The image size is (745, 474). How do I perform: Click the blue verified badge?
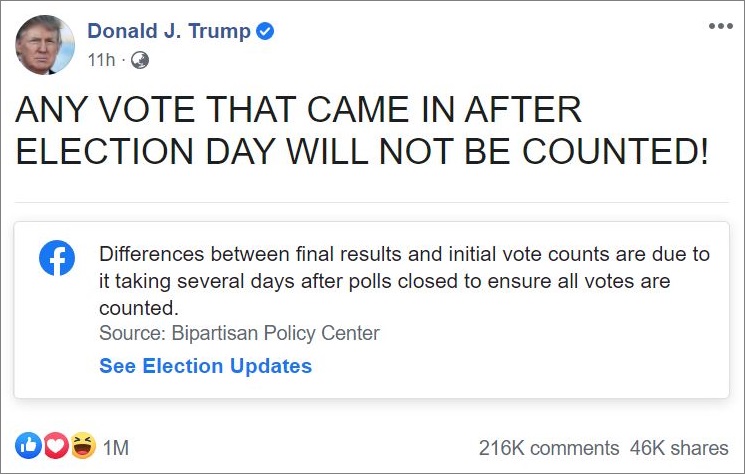click(x=265, y=31)
